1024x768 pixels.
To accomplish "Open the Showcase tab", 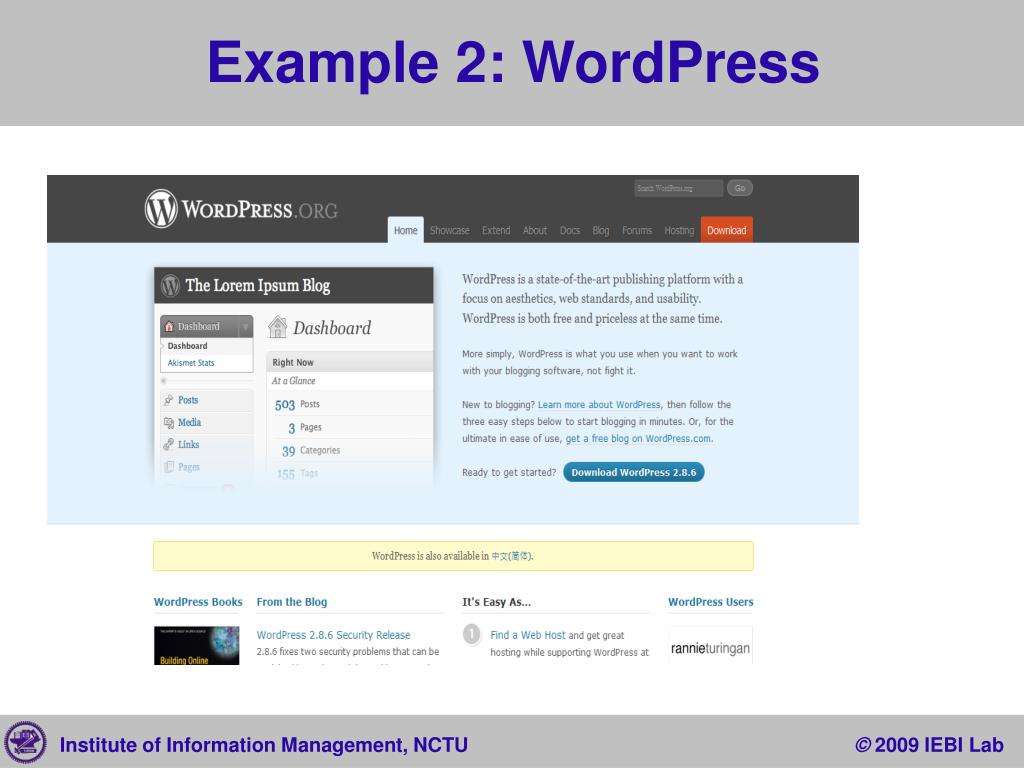I will pos(449,230).
